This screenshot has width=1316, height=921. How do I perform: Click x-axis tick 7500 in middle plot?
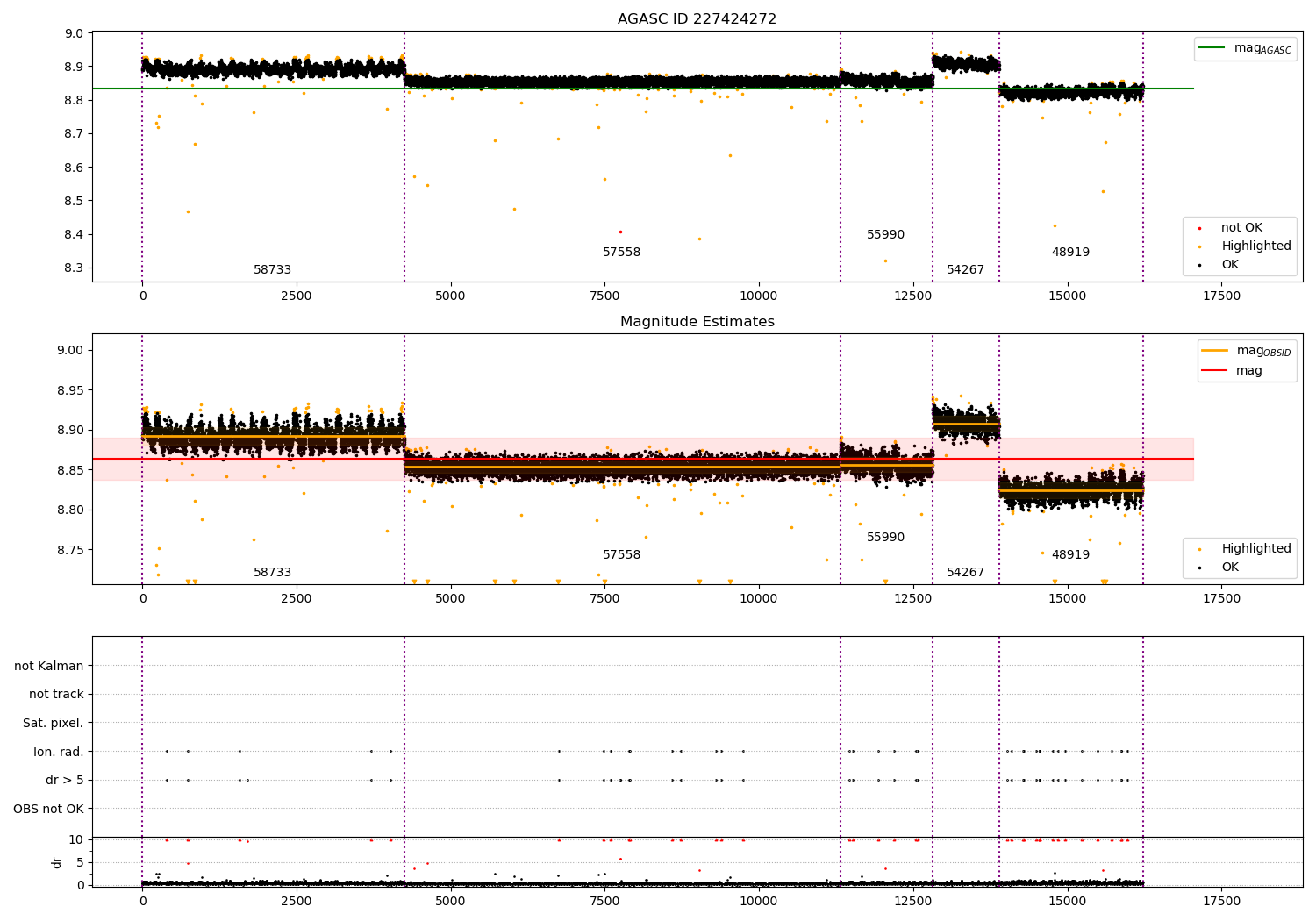pos(604,599)
